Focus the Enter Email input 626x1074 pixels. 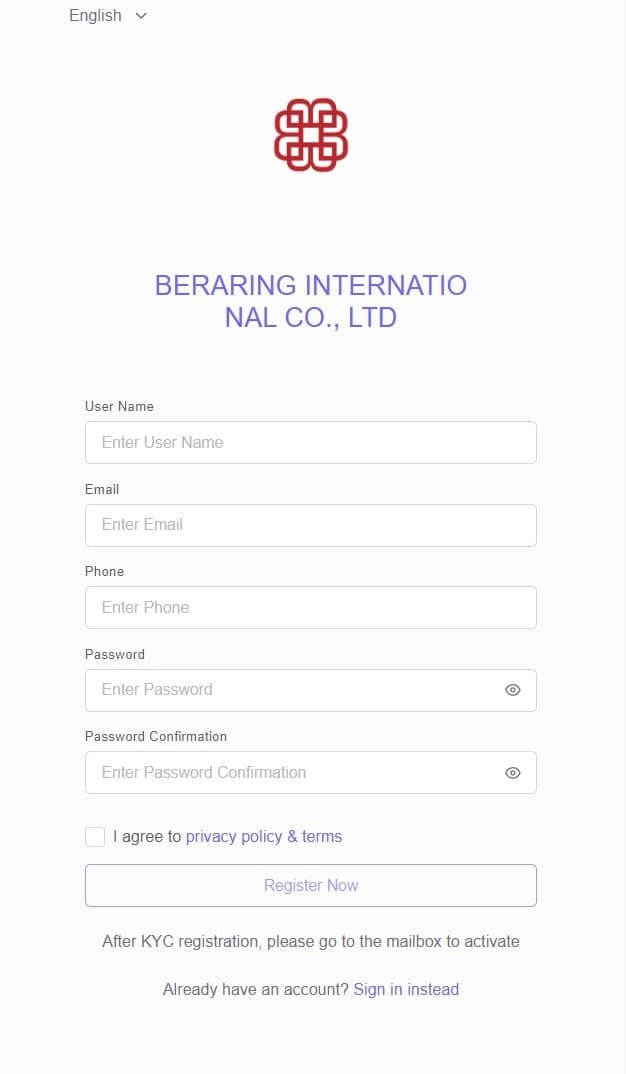pyautogui.click(x=311, y=524)
